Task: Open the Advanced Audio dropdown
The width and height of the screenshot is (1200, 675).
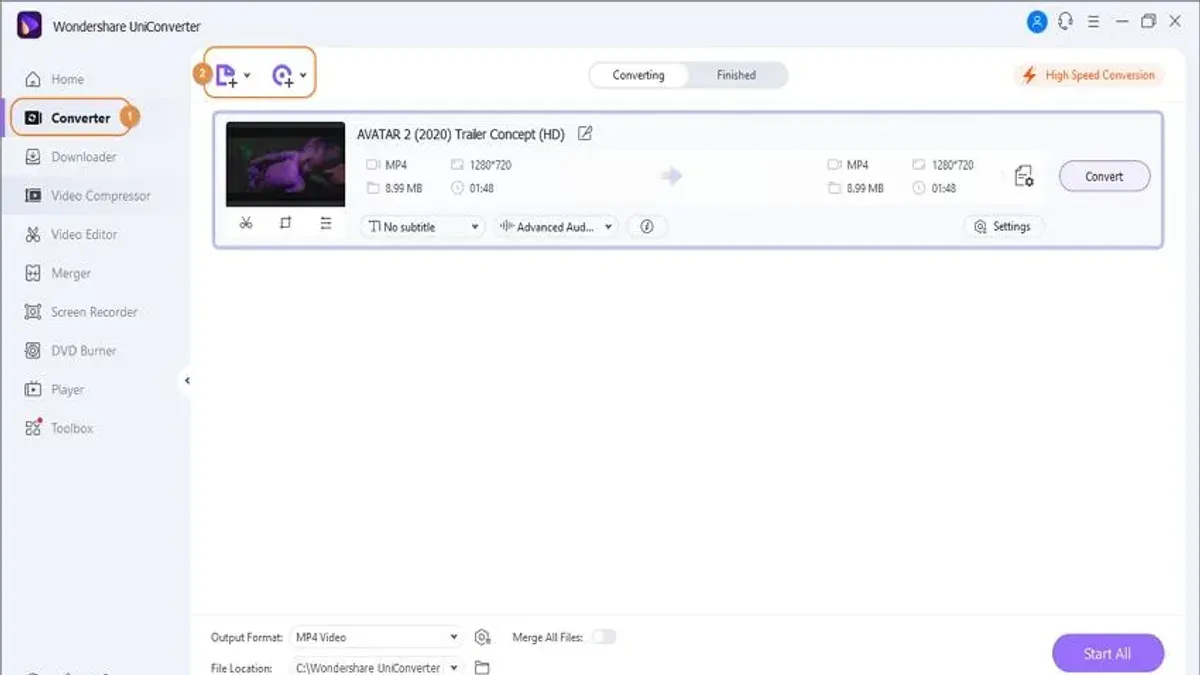Action: 555,227
